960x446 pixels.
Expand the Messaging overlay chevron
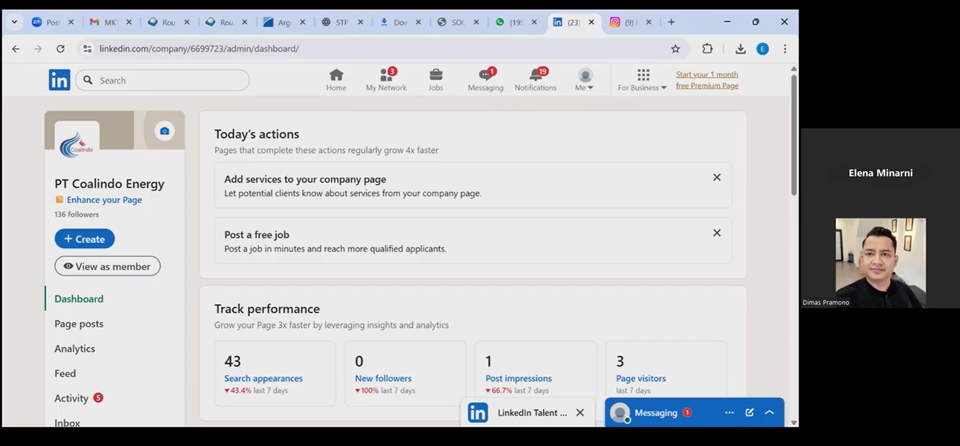pos(770,413)
